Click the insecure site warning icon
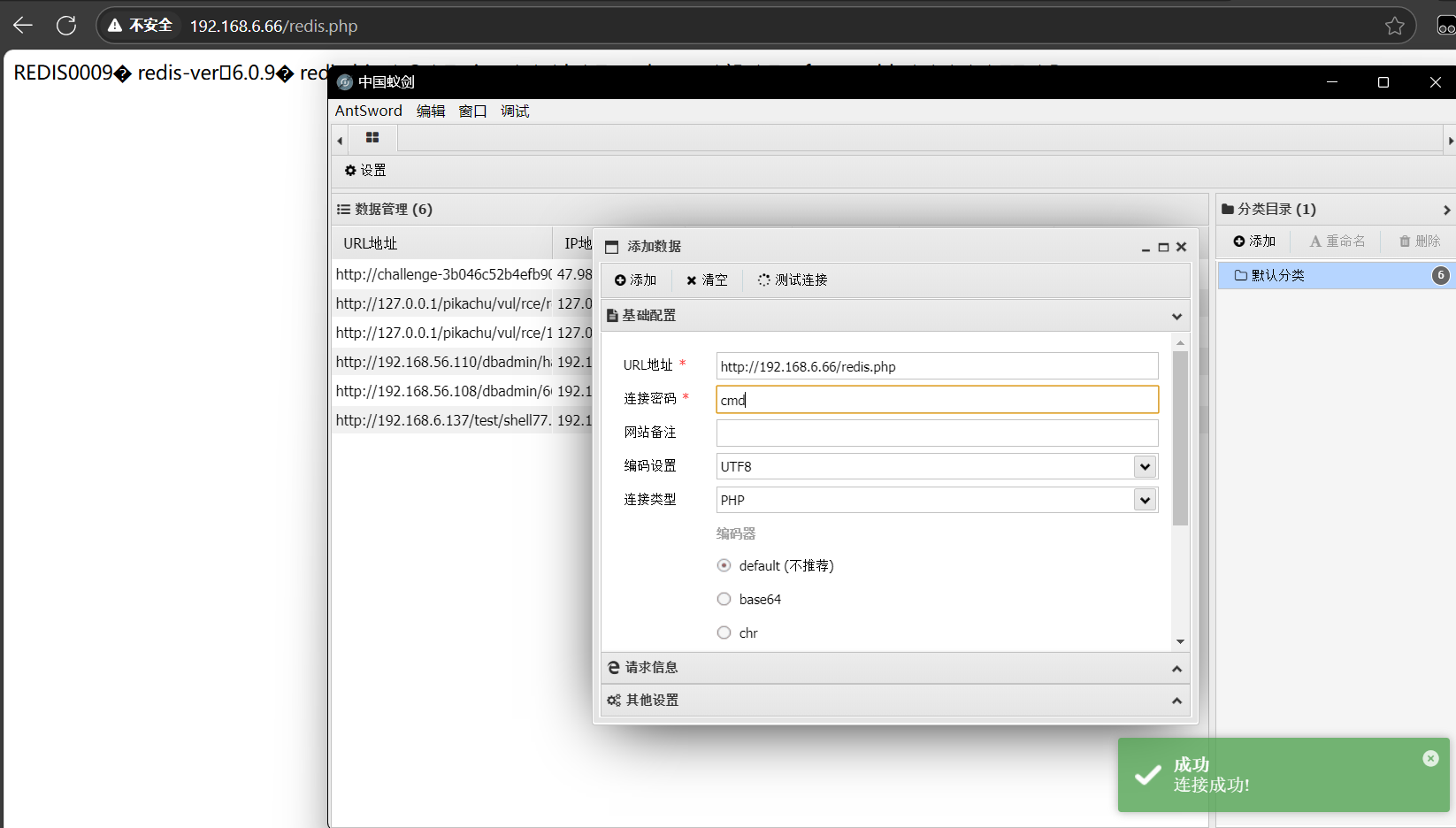Image resolution: width=1456 pixels, height=828 pixels. pyautogui.click(x=115, y=26)
